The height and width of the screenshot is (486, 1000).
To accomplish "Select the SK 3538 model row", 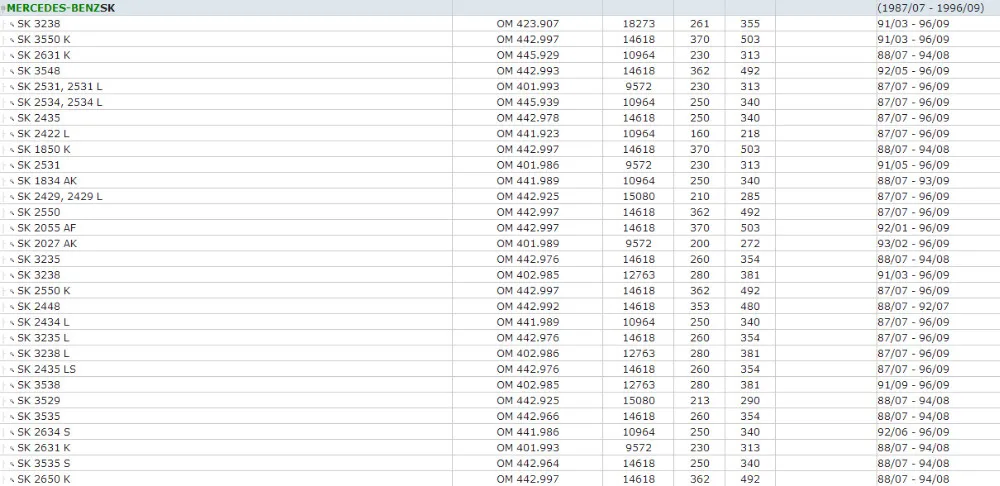I will 39,385.
